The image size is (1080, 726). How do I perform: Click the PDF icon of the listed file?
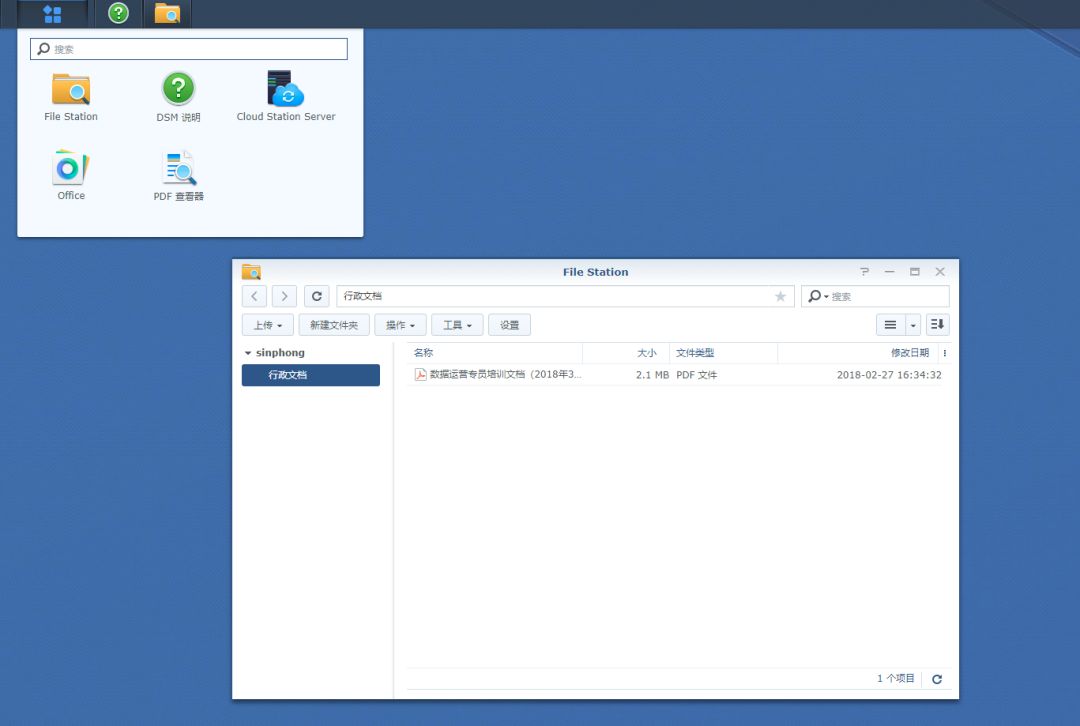(420, 375)
